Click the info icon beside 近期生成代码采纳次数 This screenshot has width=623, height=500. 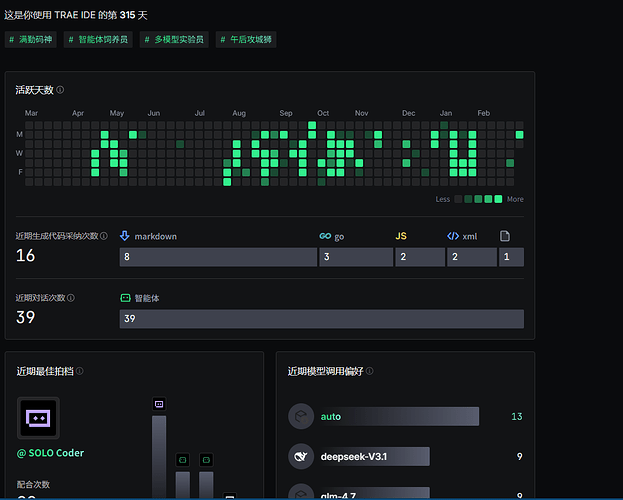pyautogui.click(x=104, y=236)
